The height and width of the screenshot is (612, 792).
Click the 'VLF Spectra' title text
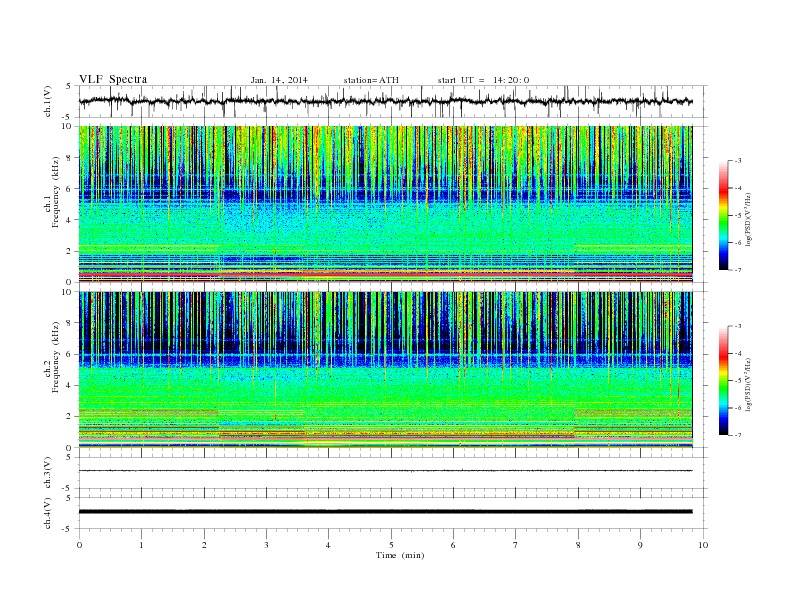(113, 79)
